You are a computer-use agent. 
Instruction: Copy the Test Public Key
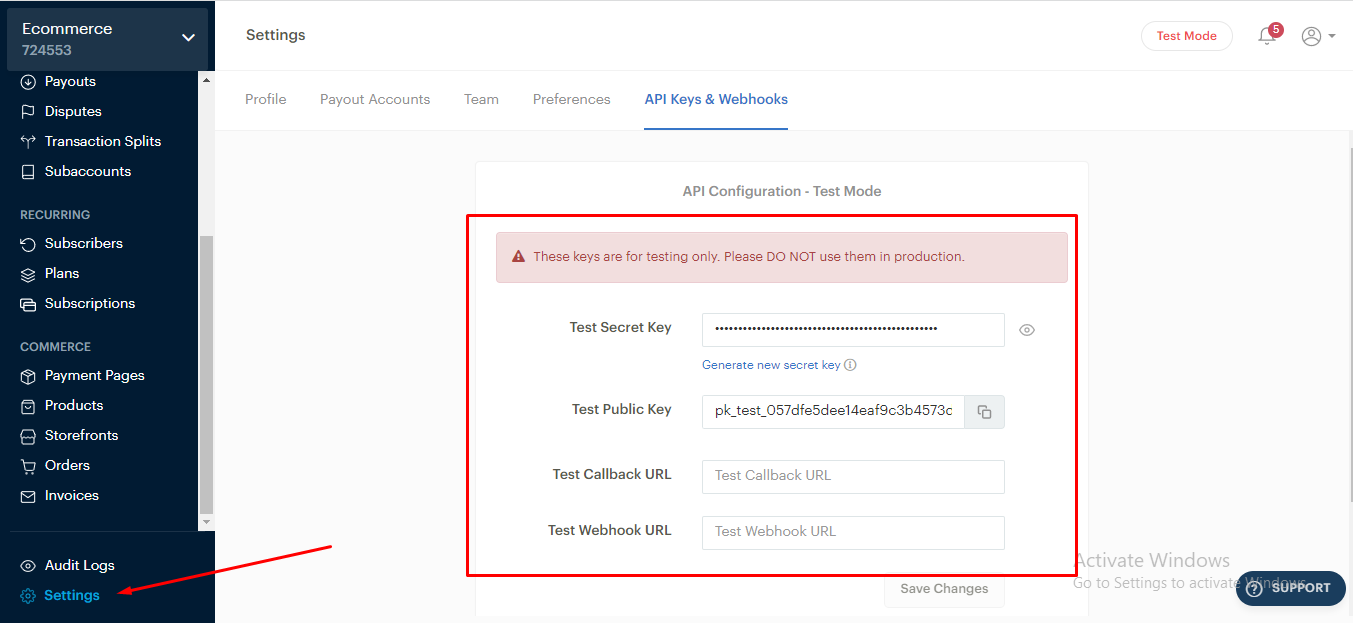pos(984,412)
